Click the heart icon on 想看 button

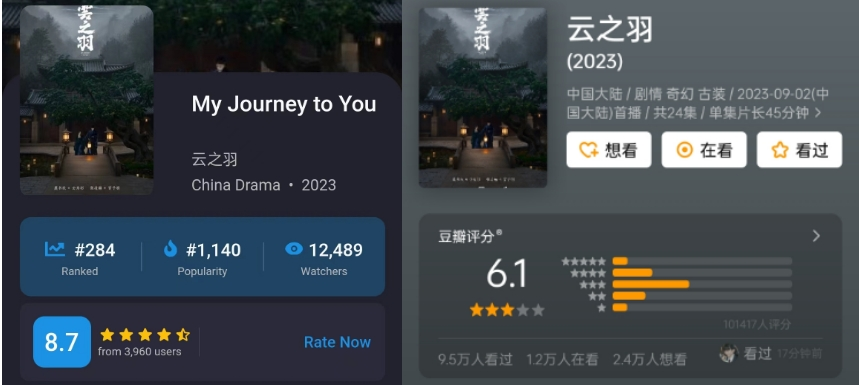click(x=589, y=150)
